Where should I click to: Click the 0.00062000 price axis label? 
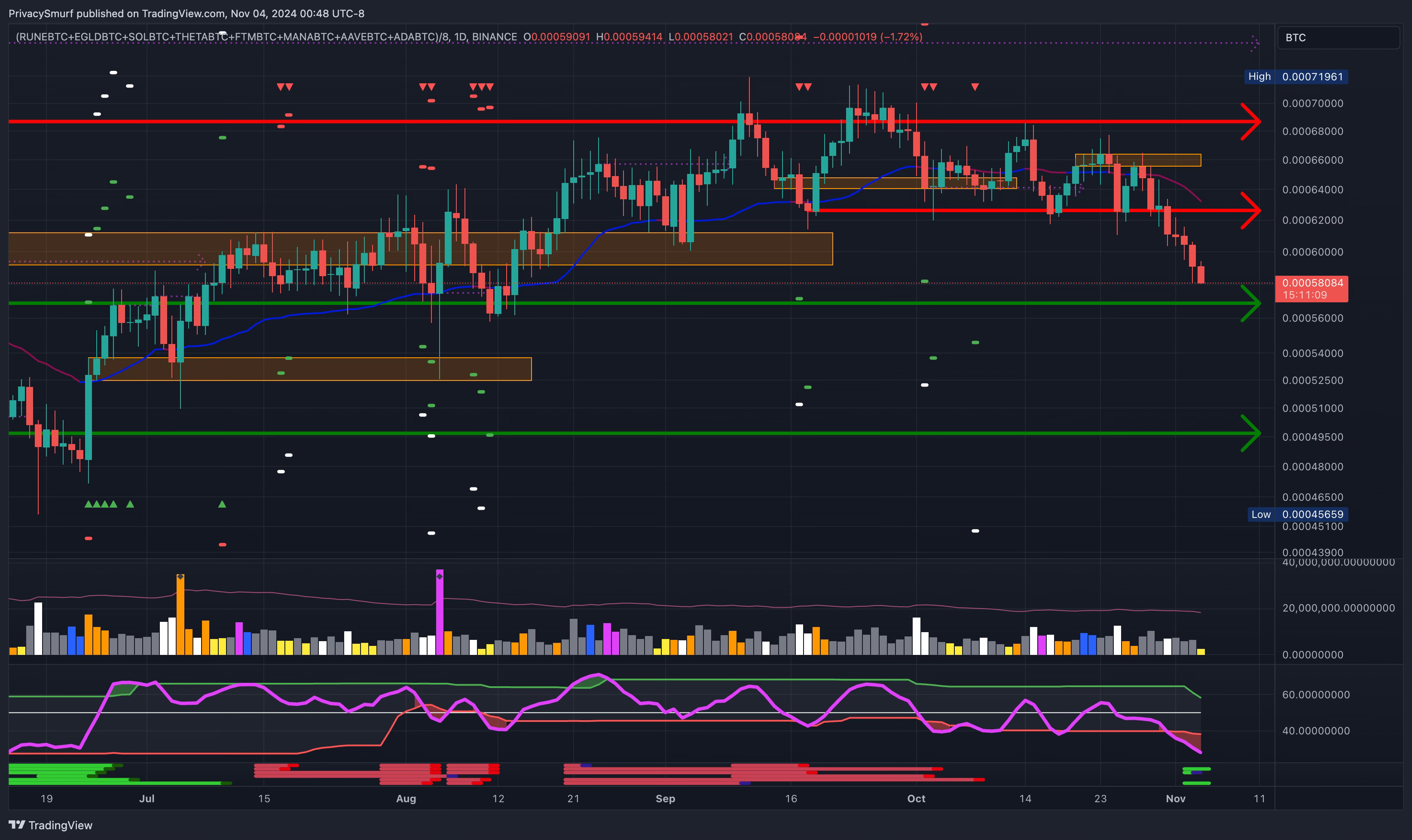(x=1312, y=220)
